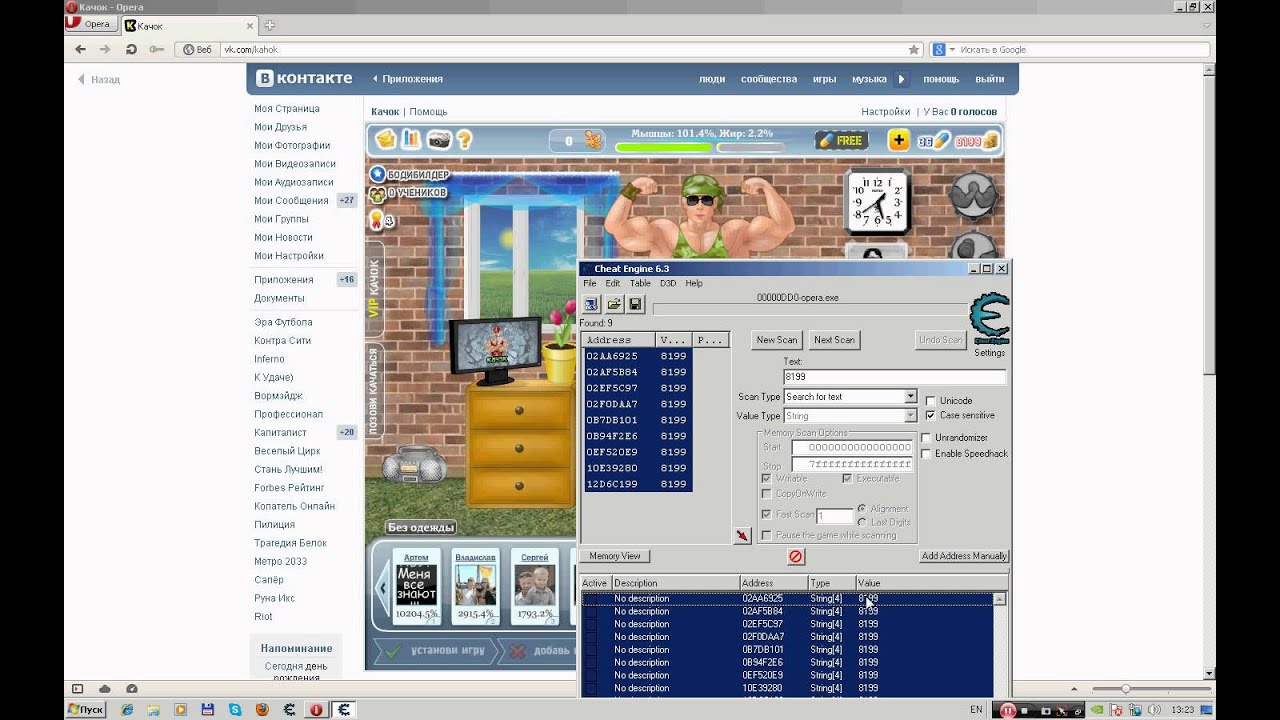Save the cheat table with floppy icon
Image resolution: width=1280 pixels, height=720 pixels.
coord(635,304)
